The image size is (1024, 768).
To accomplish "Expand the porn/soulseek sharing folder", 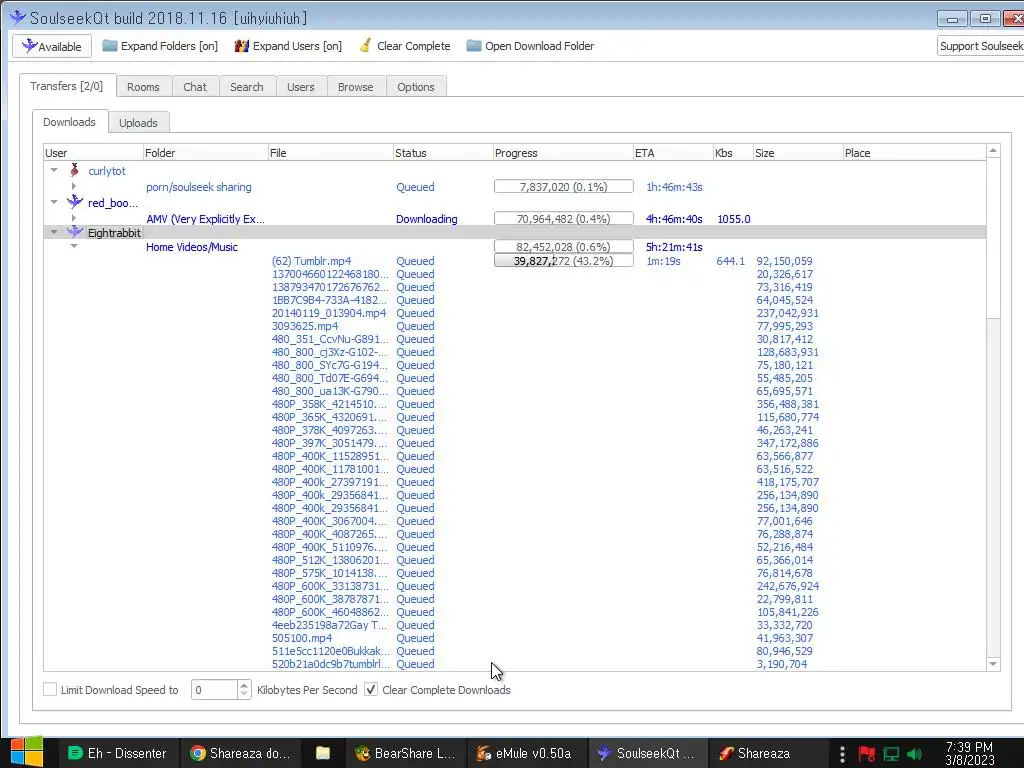I will point(74,187).
